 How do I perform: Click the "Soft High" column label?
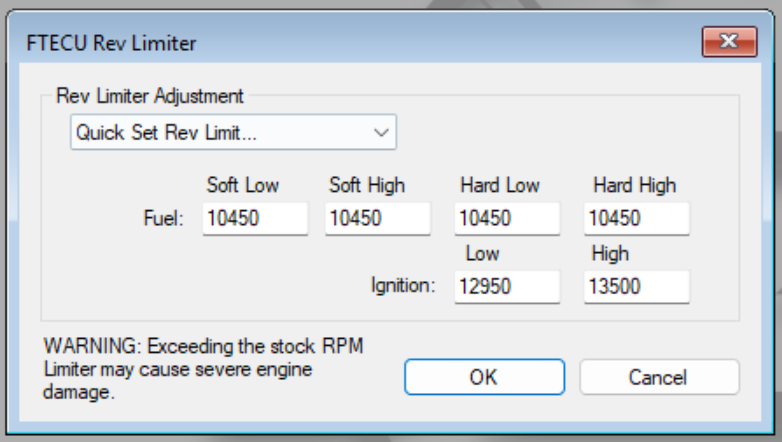[x=367, y=185]
